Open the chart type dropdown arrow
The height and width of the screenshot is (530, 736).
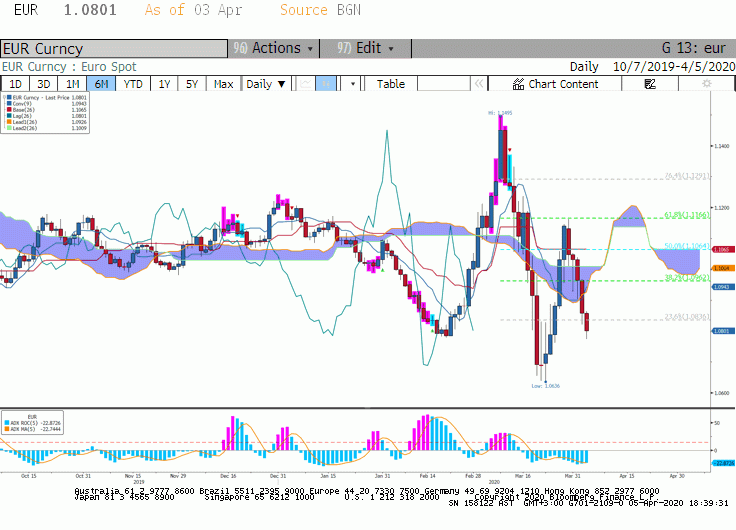click(353, 84)
